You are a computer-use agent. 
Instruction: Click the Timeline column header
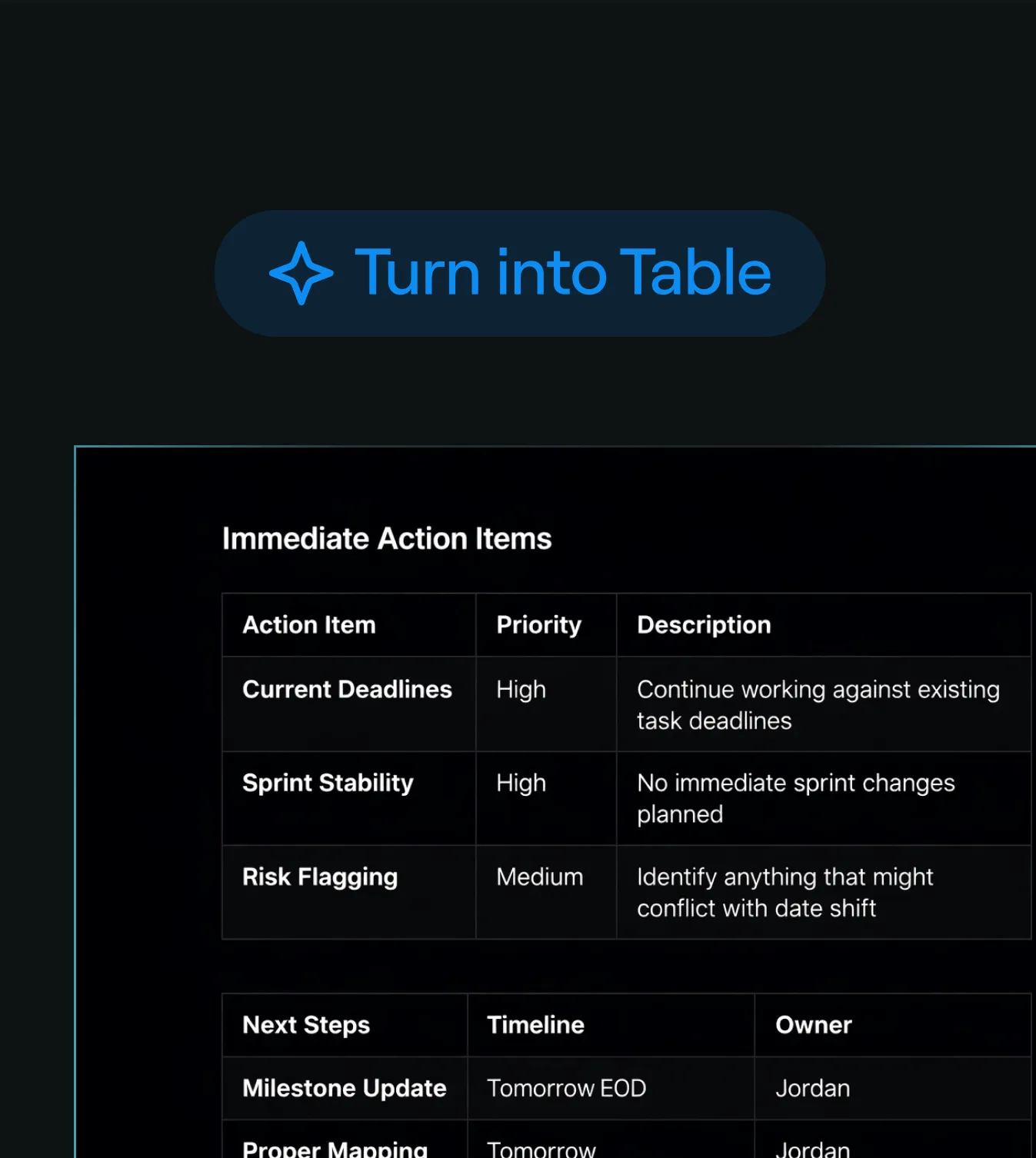(611, 1025)
